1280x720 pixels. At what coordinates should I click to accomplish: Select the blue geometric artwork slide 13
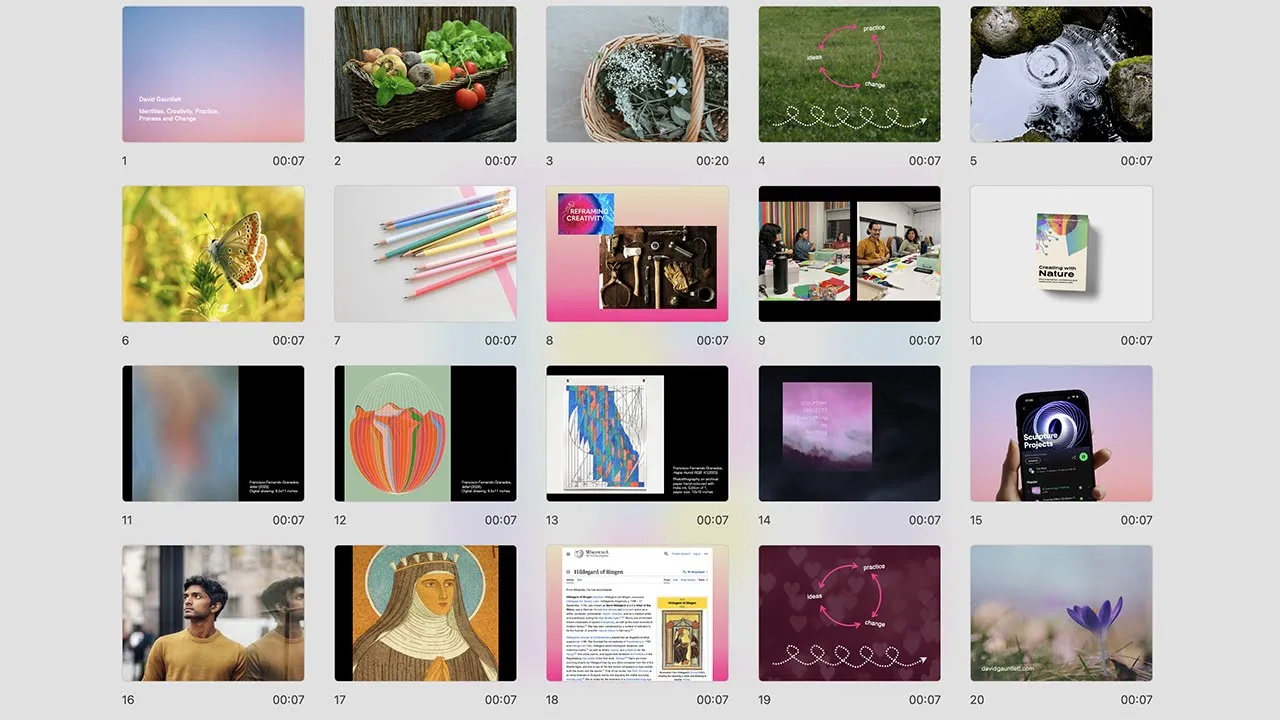click(637, 433)
